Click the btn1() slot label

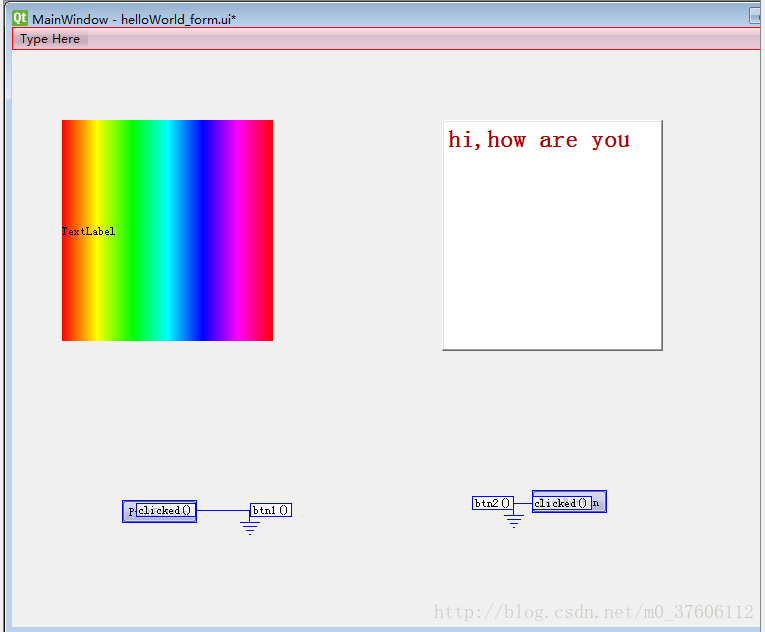pyautogui.click(x=271, y=510)
